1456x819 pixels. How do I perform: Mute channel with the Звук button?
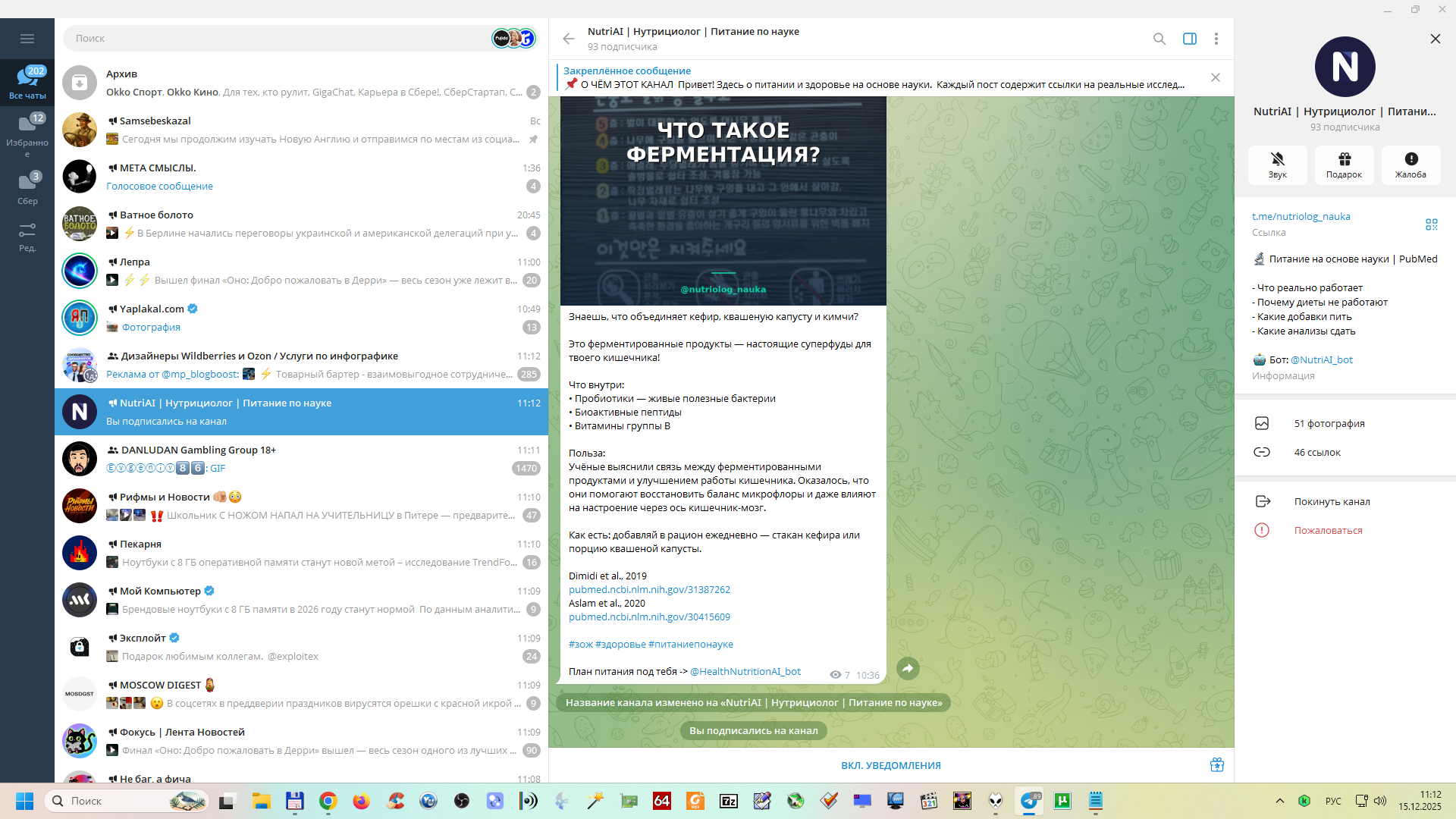point(1277,165)
